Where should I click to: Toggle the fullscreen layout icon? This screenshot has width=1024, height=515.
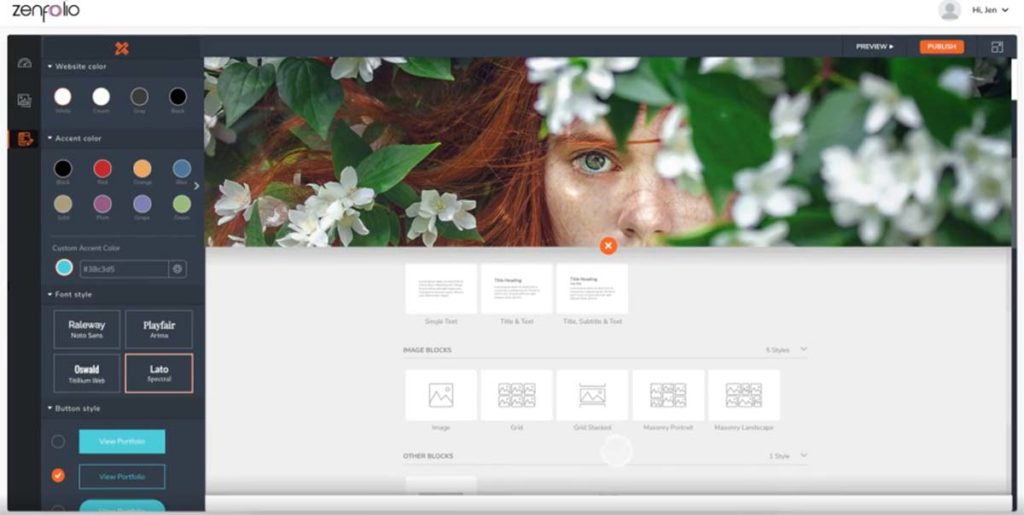[997, 47]
